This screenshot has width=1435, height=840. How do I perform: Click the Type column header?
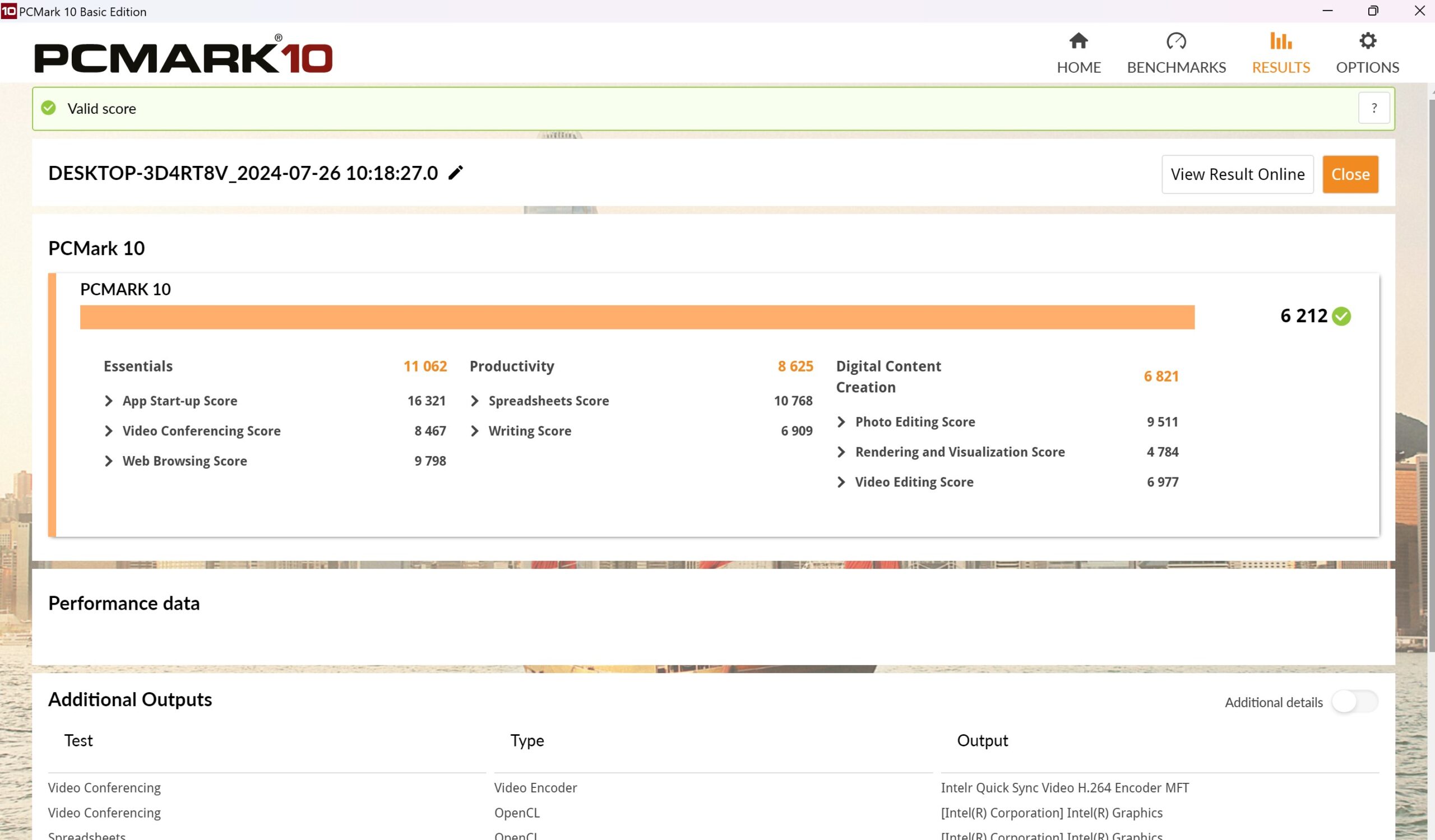click(x=527, y=741)
